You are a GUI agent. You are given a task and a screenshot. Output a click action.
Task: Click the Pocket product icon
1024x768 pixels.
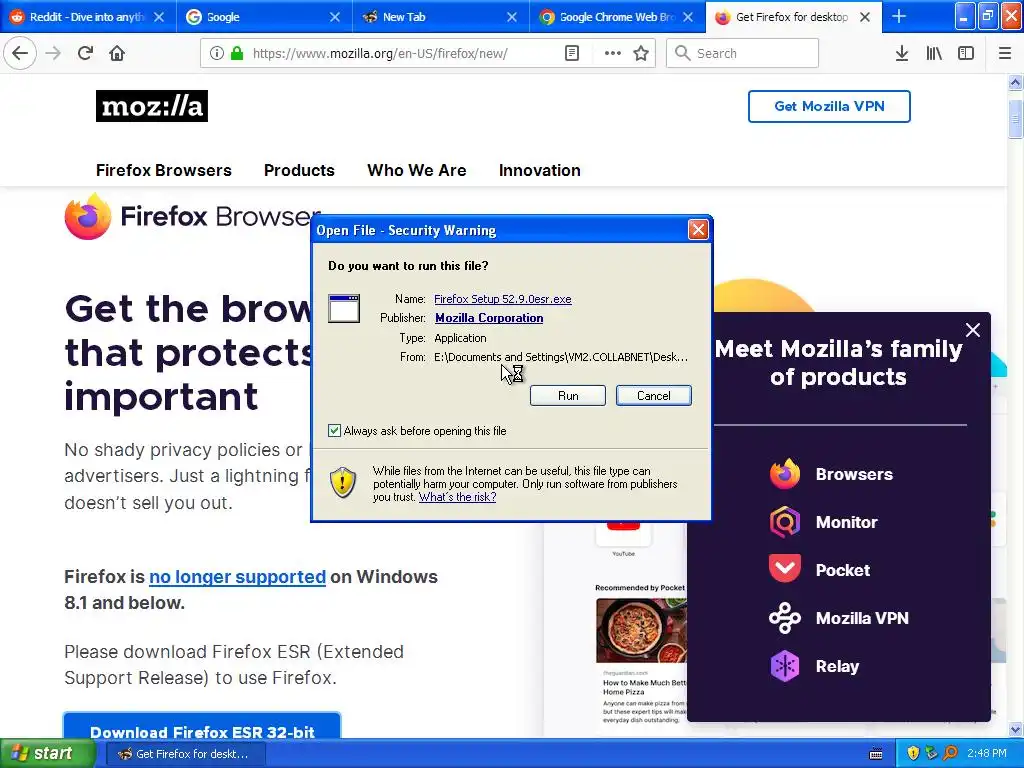tap(784, 569)
